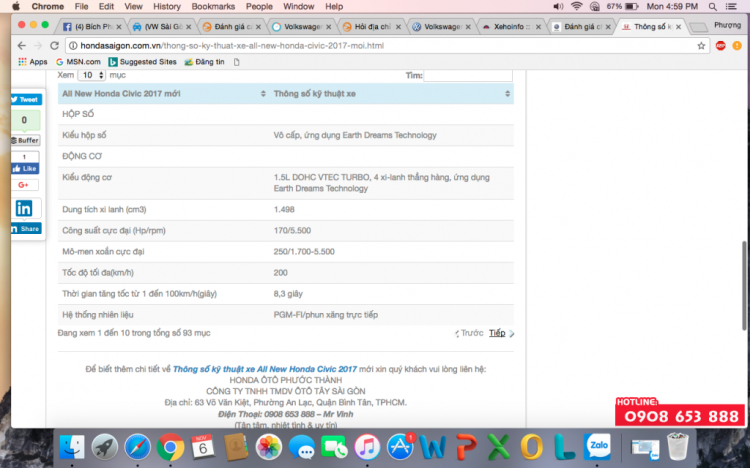Select 'Tốc độ tối đa(km/h)' row label
Viewport: 750px width, 468px height.
(98, 273)
